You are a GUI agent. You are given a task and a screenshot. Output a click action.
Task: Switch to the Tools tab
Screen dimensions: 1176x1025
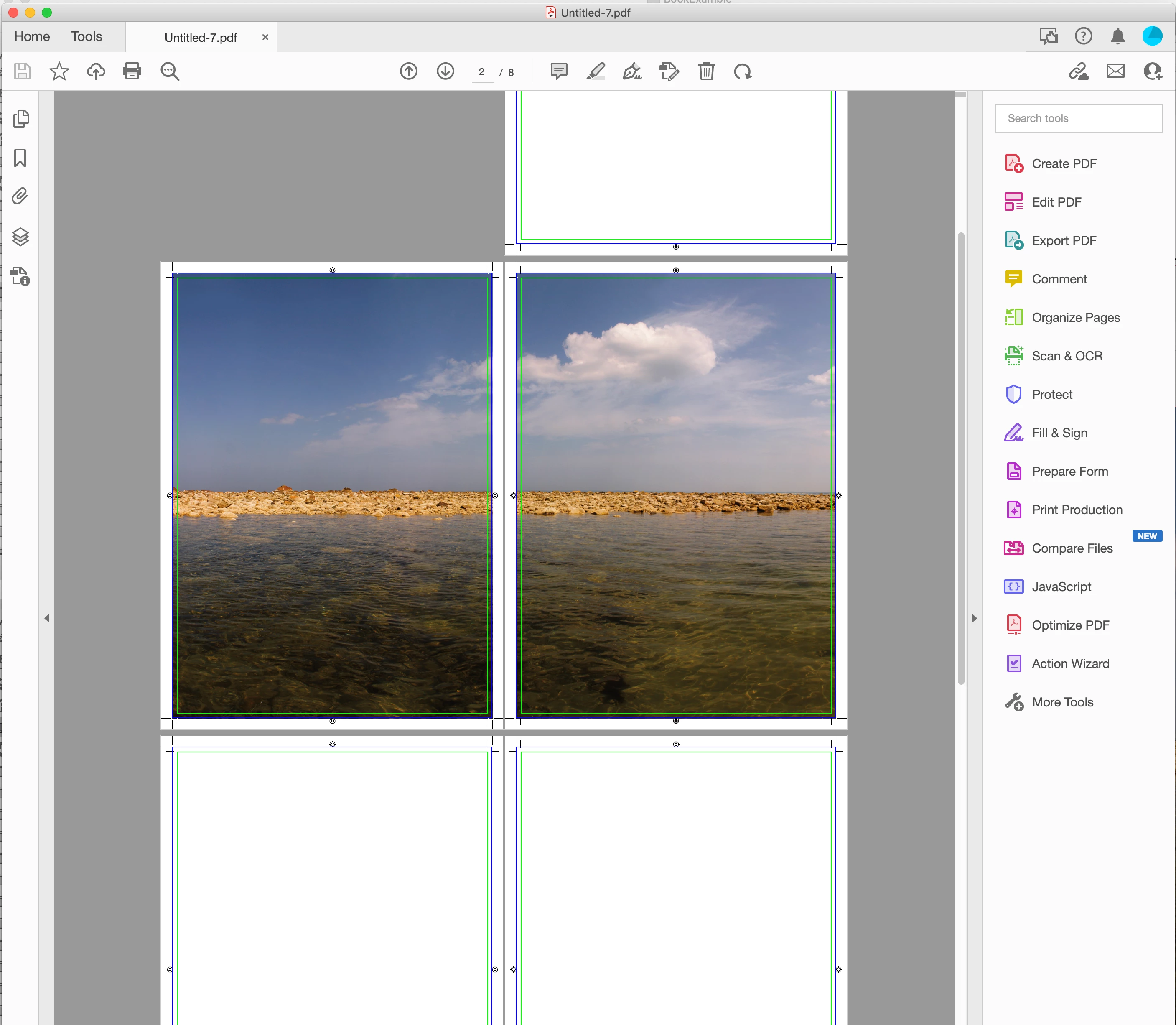(x=87, y=37)
